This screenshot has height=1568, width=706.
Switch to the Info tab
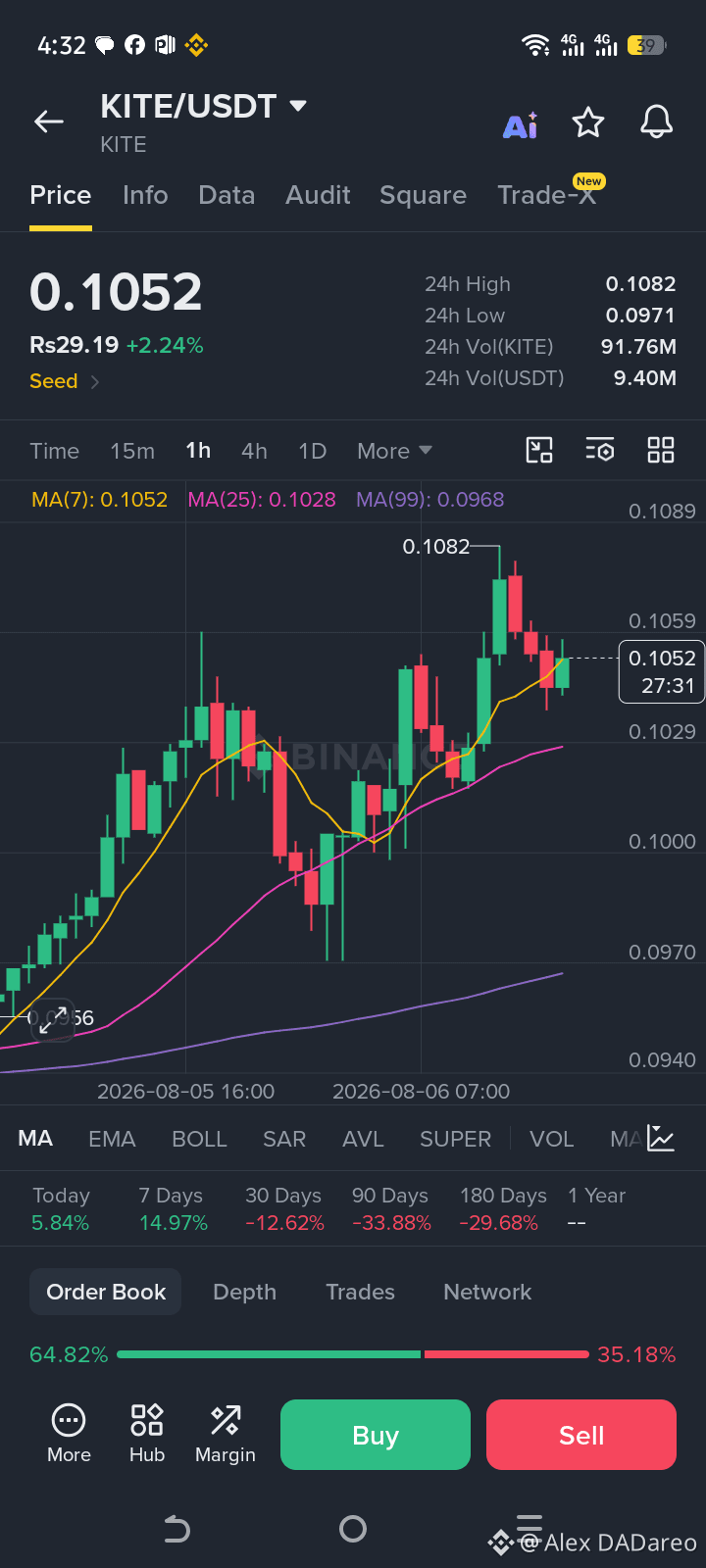(x=145, y=195)
